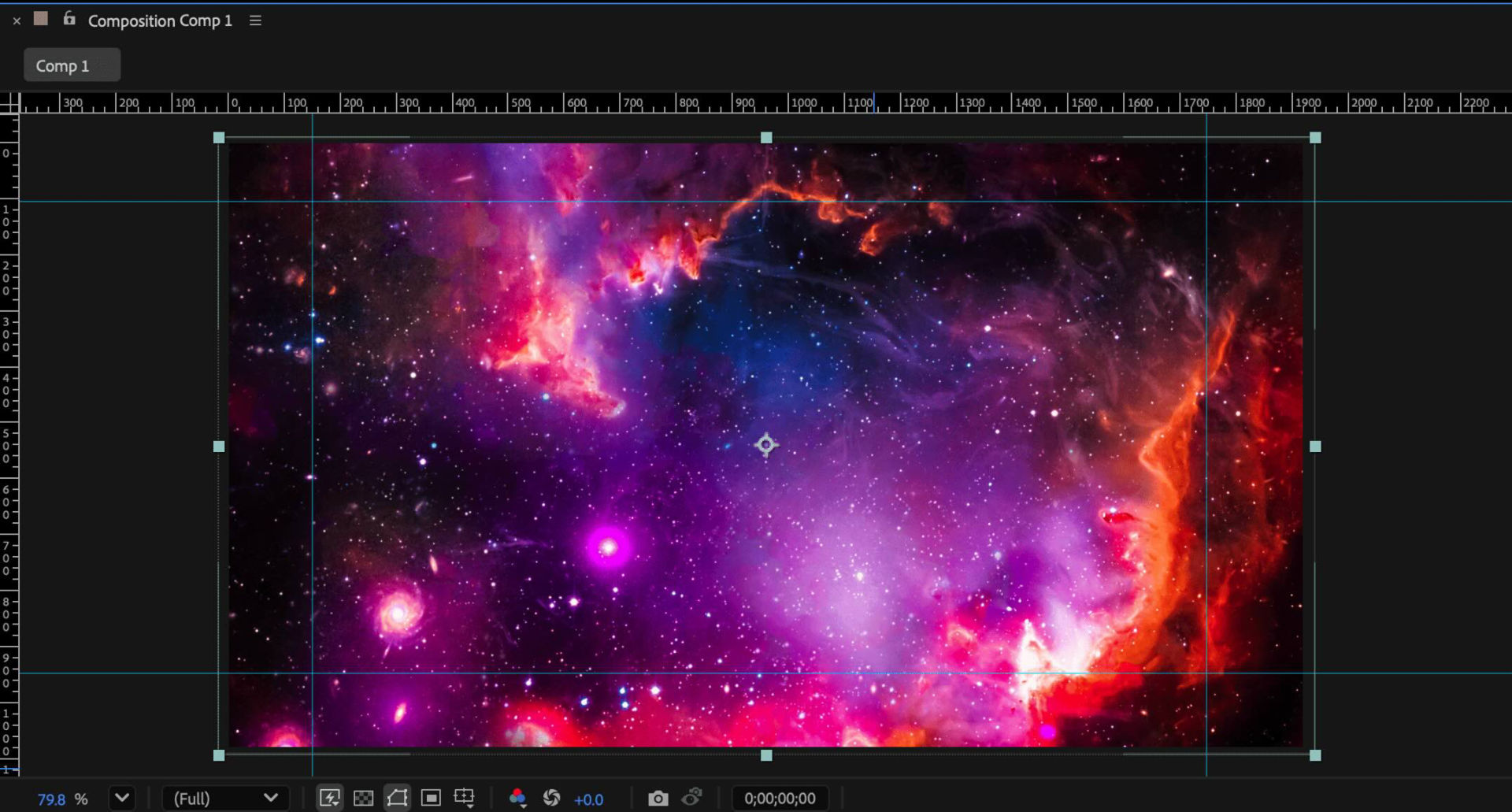Toggle mask and shape path visibility
The width and height of the screenshot is (1512, 812).
[x=397, y=799]
